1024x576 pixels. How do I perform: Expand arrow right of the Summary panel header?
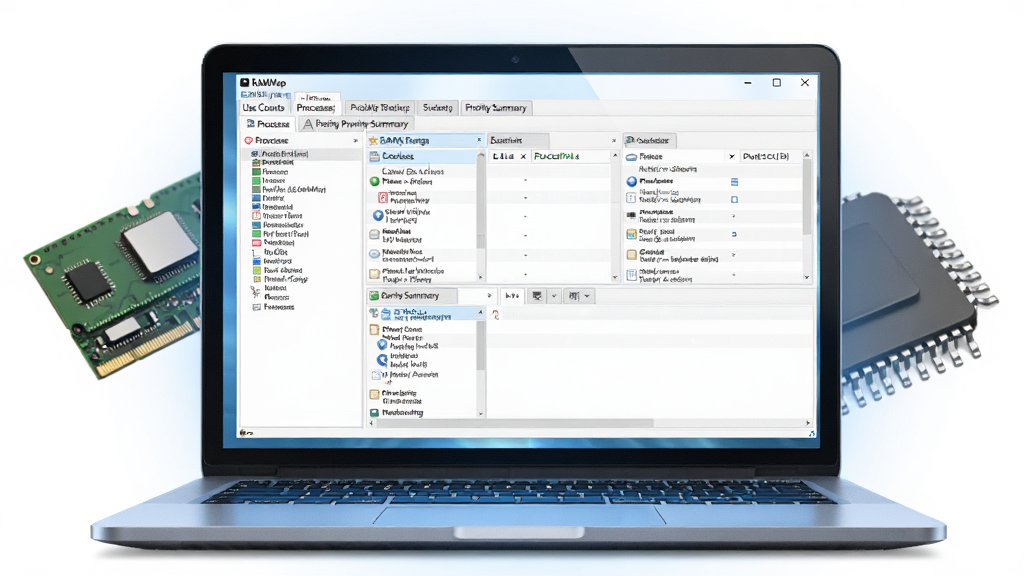pyautogui.click(x=489, y=296)
